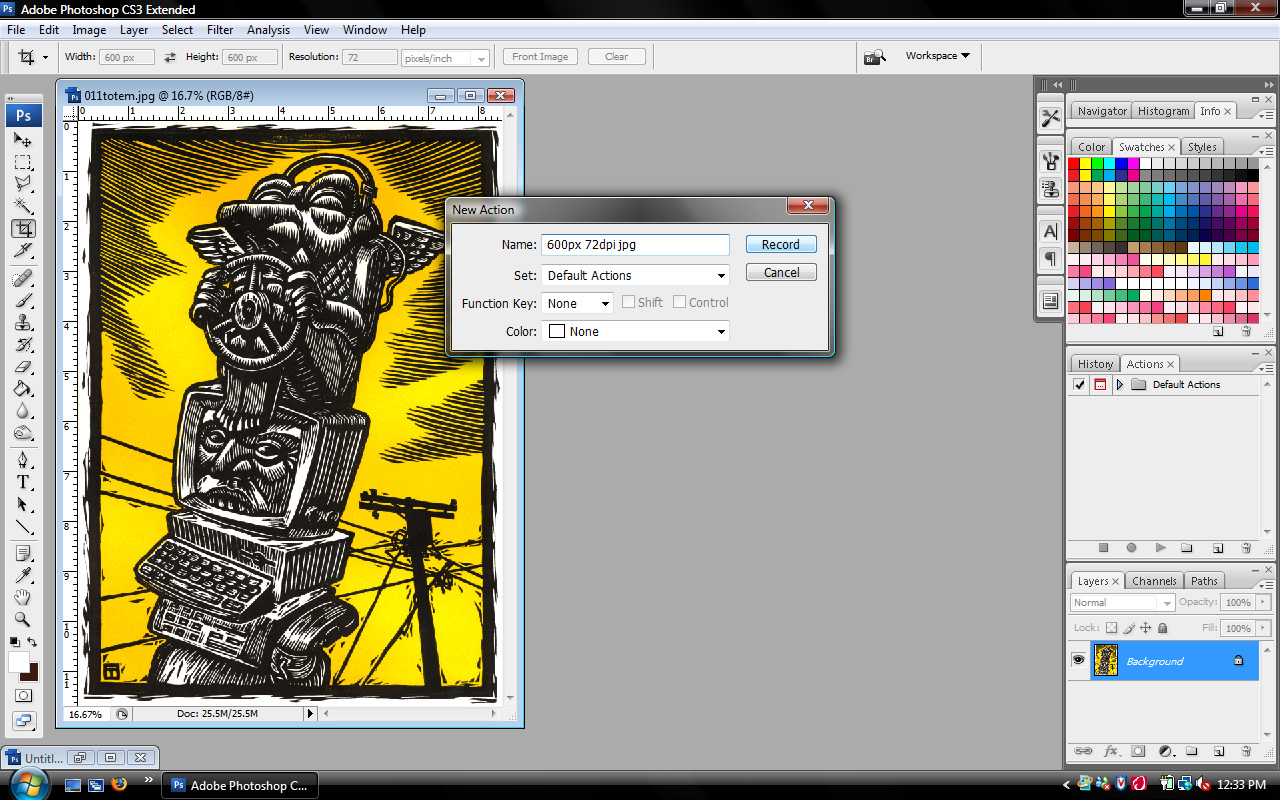Select the Sponge tool
This screenshot has height=800, width=1280.
tap(23, 432)
